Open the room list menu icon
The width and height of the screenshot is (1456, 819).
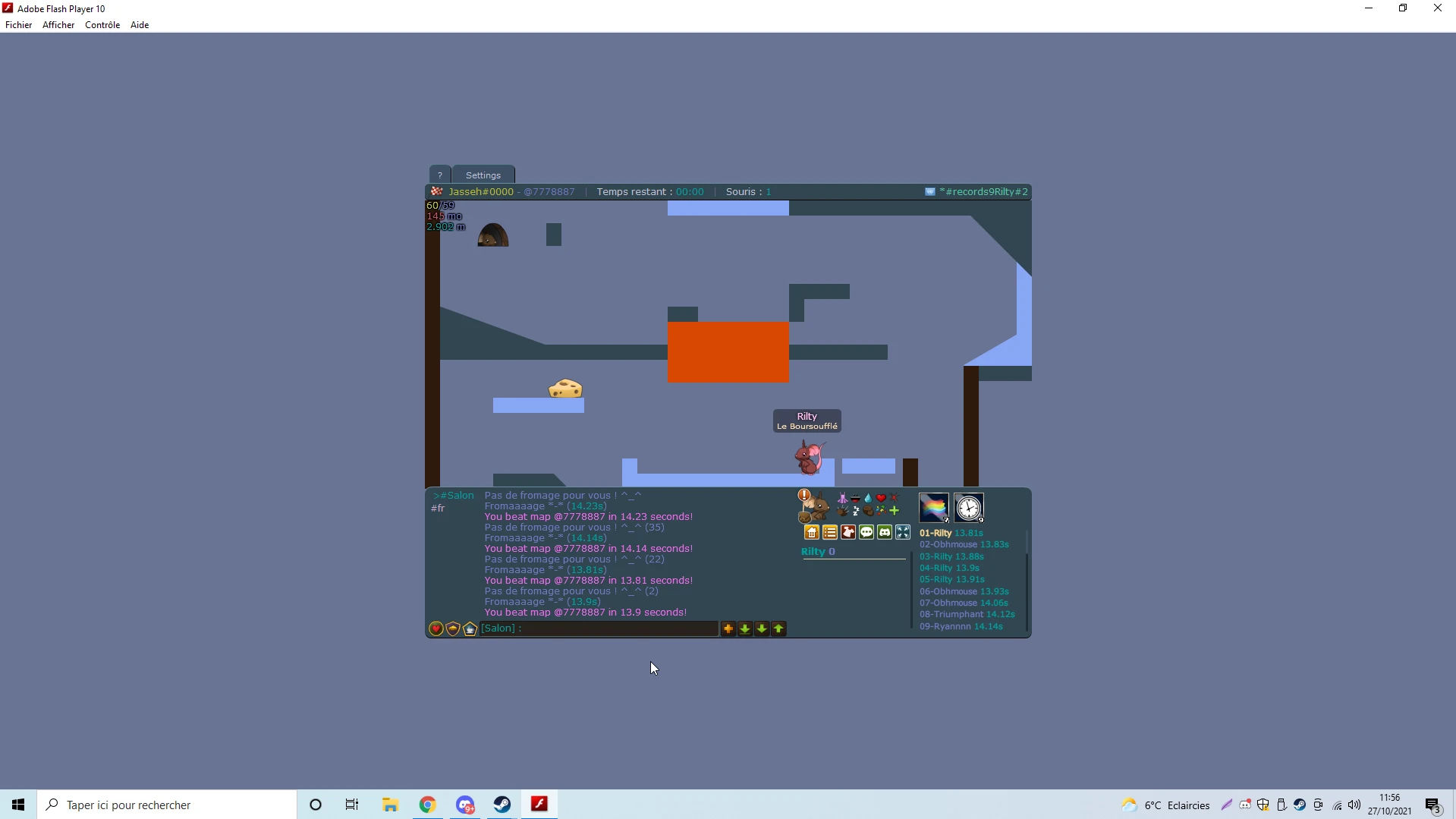click(x=830, y=533)
